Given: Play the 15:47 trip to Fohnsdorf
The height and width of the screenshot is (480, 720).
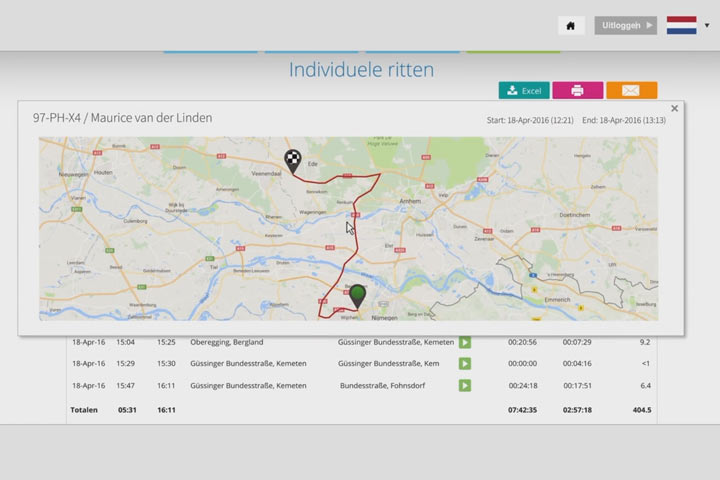Looking at the screenshot, I should [465, 385].
